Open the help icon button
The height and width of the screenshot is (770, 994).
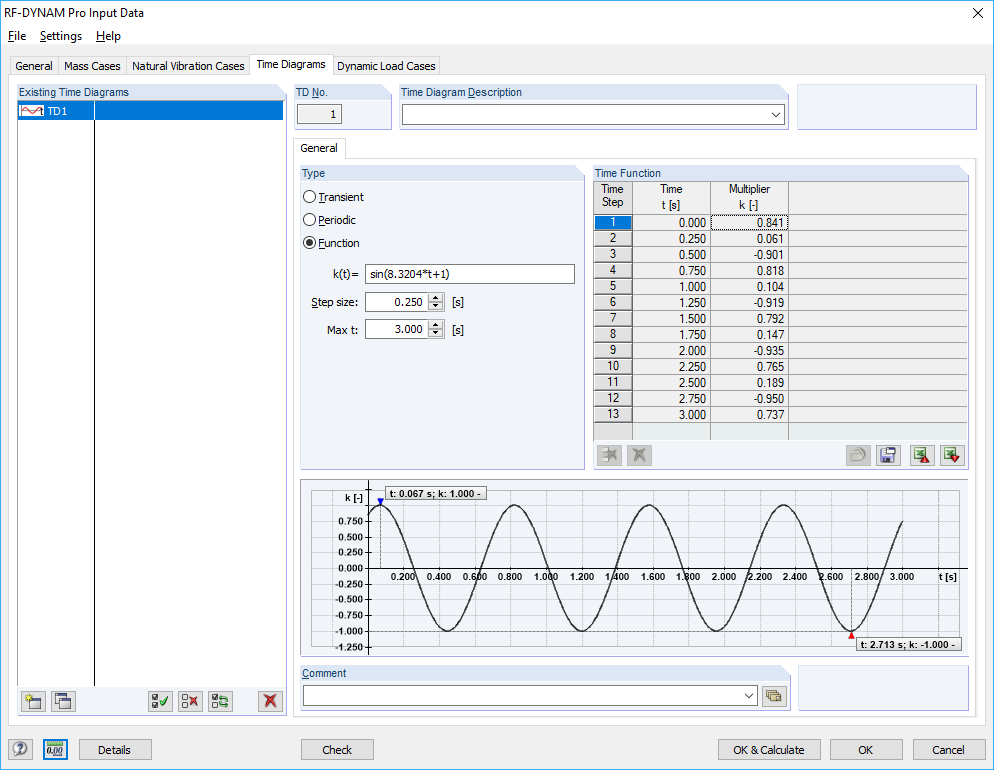click(20, 749)
